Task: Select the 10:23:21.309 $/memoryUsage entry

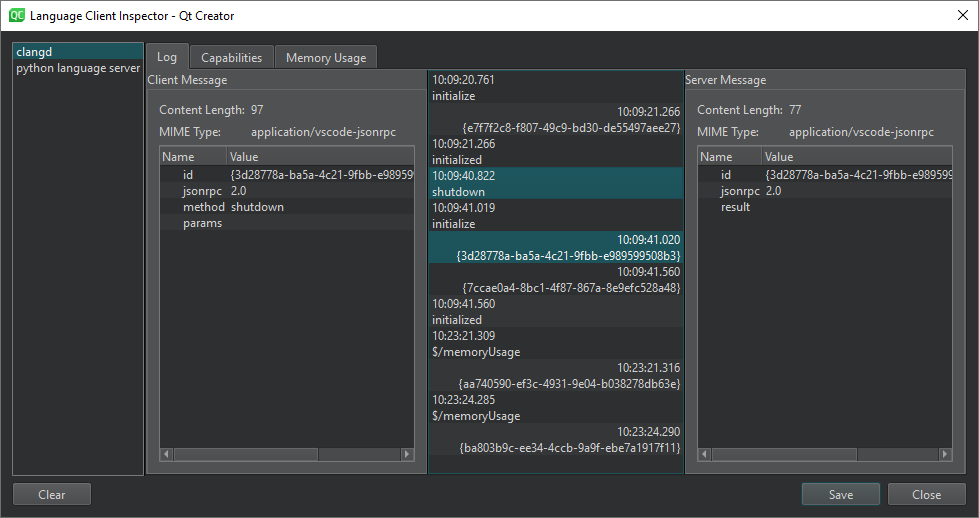Action: [x=555, y=344]
